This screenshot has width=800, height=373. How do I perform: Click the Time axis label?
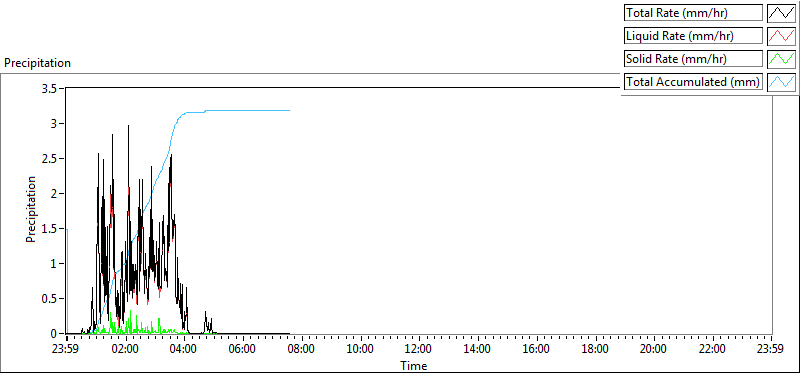(x=414, y=366)
